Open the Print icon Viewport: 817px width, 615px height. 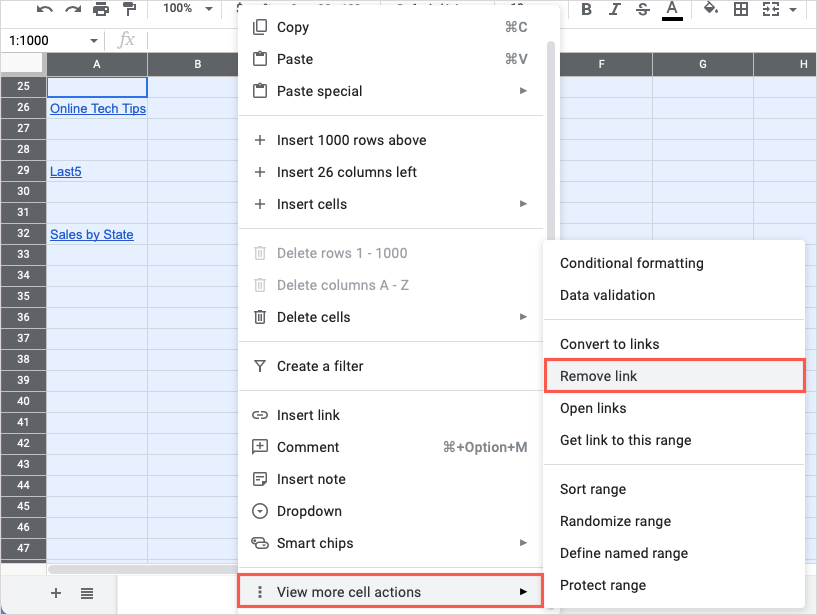pyautogui.click(x=100, y=9)
